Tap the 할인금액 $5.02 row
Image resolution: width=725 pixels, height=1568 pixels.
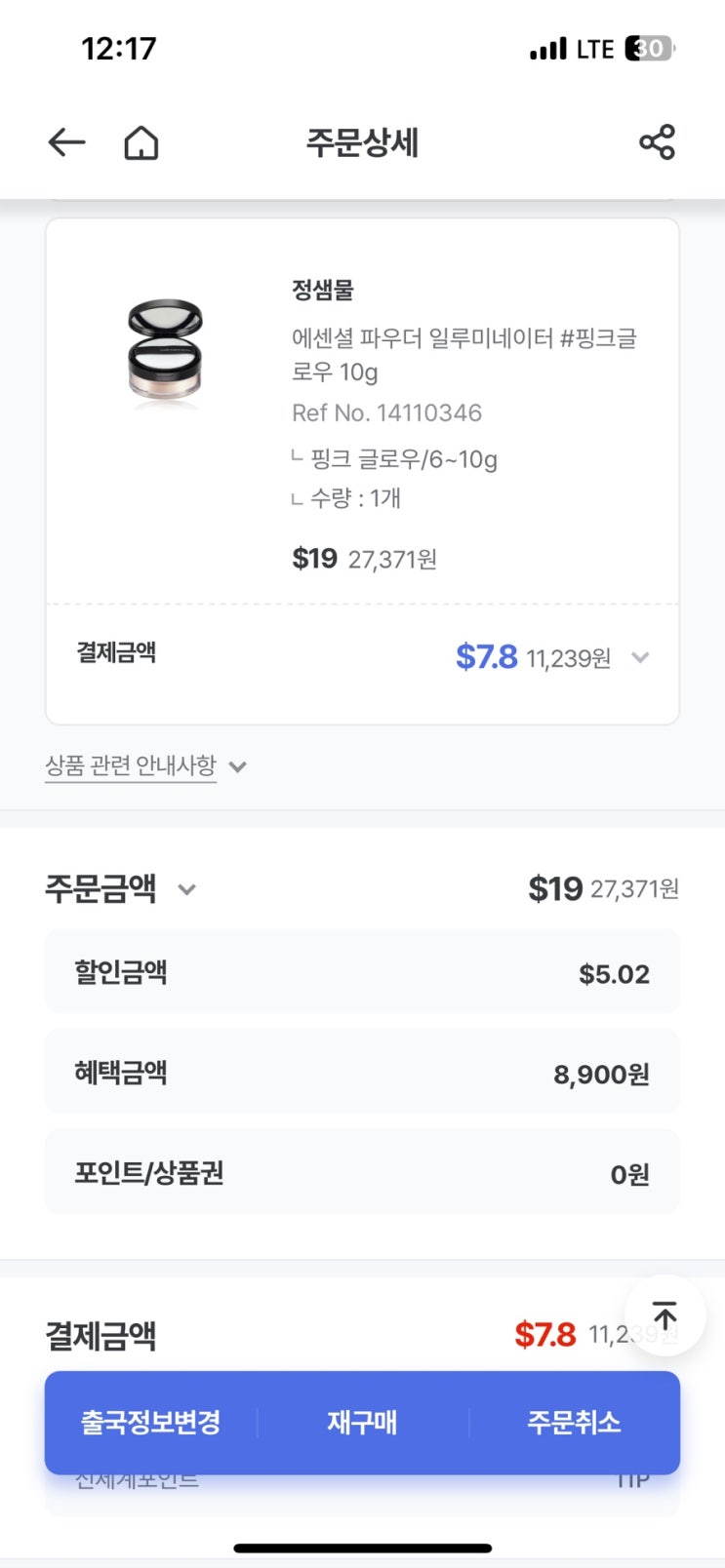(362, 972)
